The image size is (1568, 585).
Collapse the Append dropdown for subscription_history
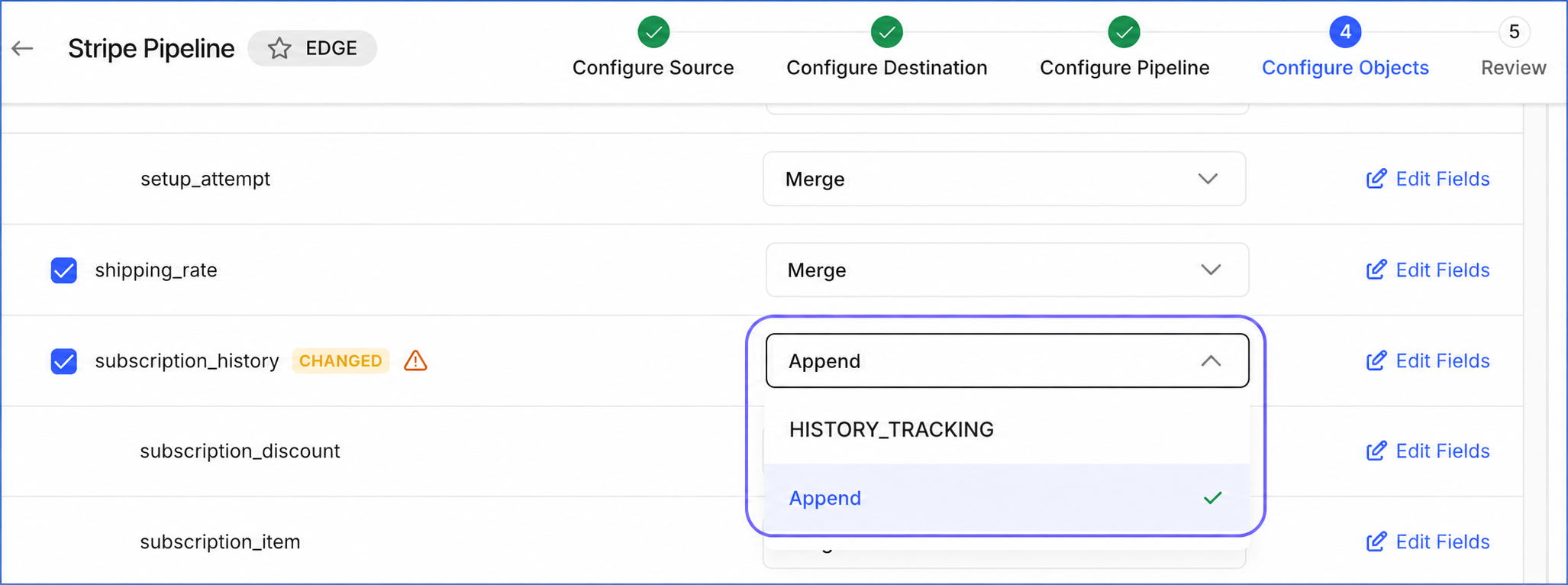point(1007,360)
